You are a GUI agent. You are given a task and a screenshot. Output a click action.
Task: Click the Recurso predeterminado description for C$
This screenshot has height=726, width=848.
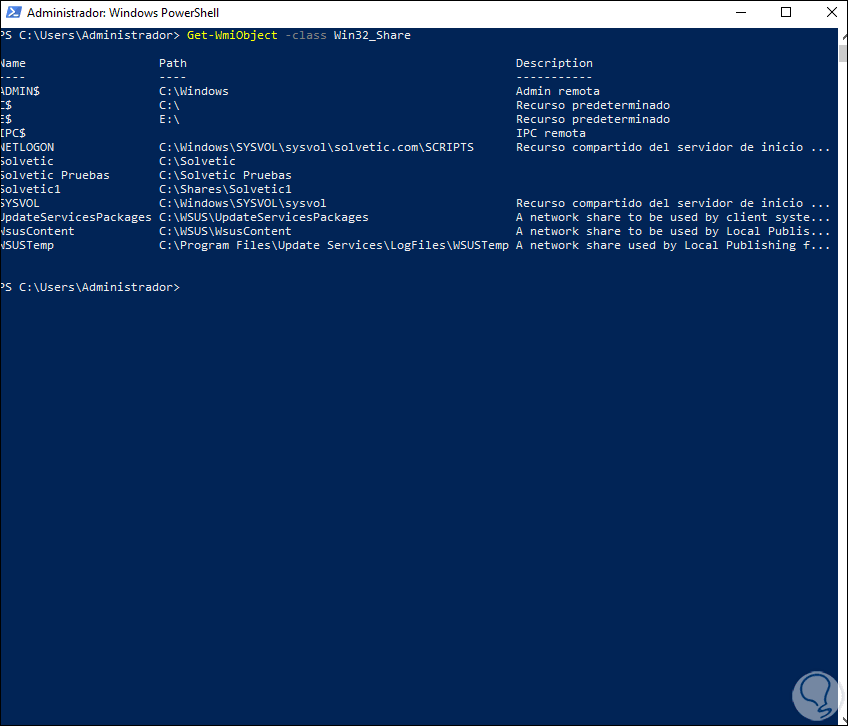pos(592,104)
